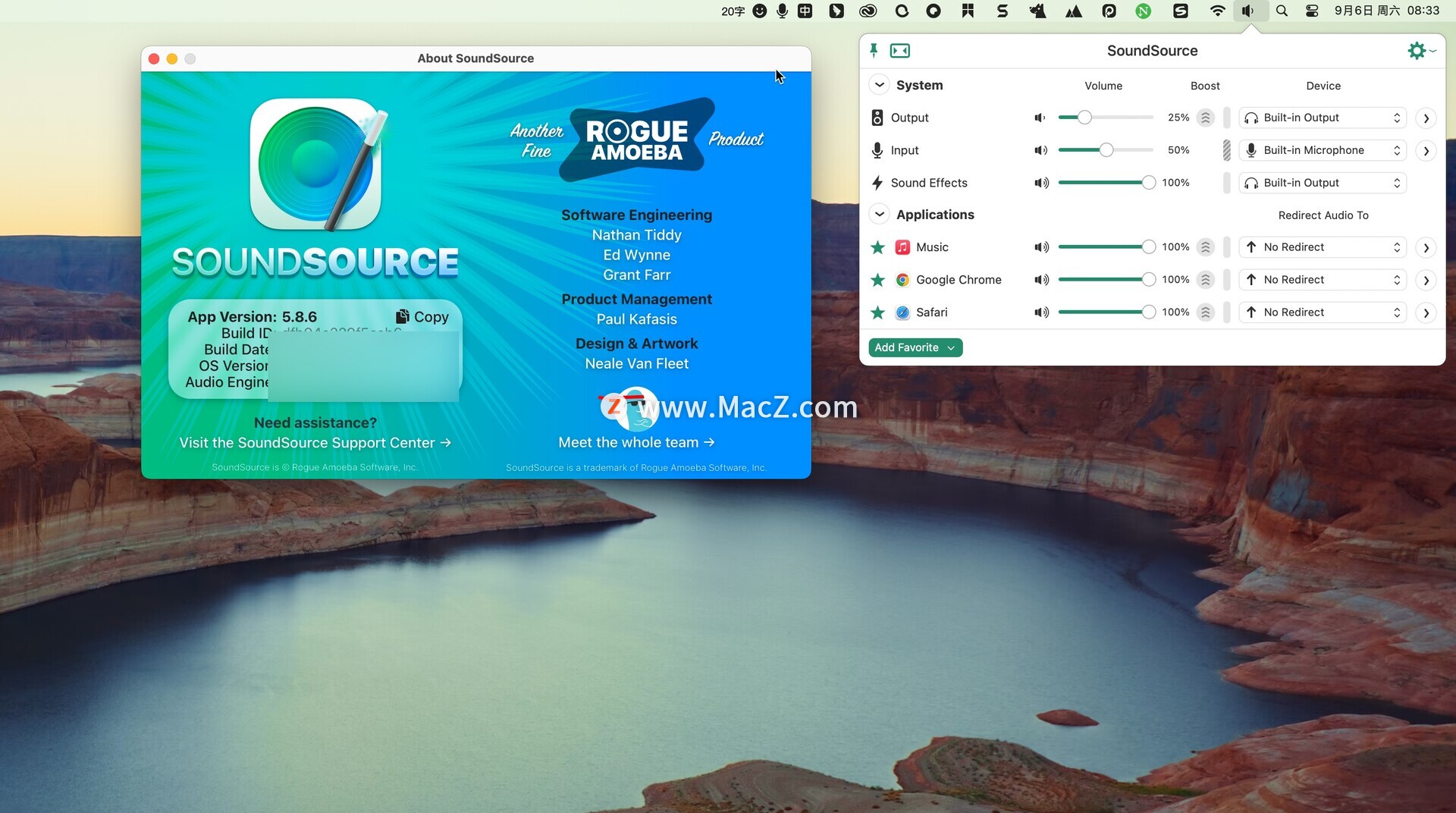This screenshot has height=813, width=1456.
Task: Adjust the Sound Effects volume slider
Action: [1106, 183]
